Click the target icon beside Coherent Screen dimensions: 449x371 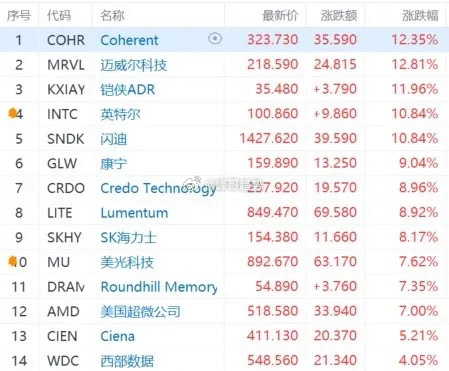coord(215,39)
